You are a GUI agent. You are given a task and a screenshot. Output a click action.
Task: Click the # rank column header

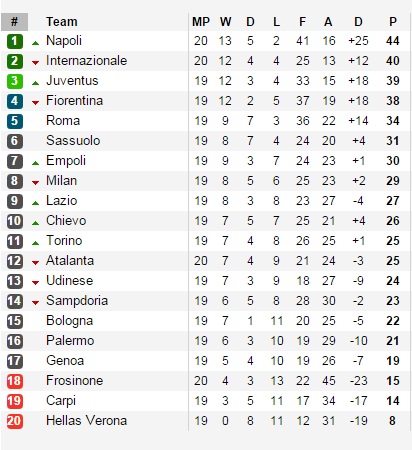tap(14, 22)
